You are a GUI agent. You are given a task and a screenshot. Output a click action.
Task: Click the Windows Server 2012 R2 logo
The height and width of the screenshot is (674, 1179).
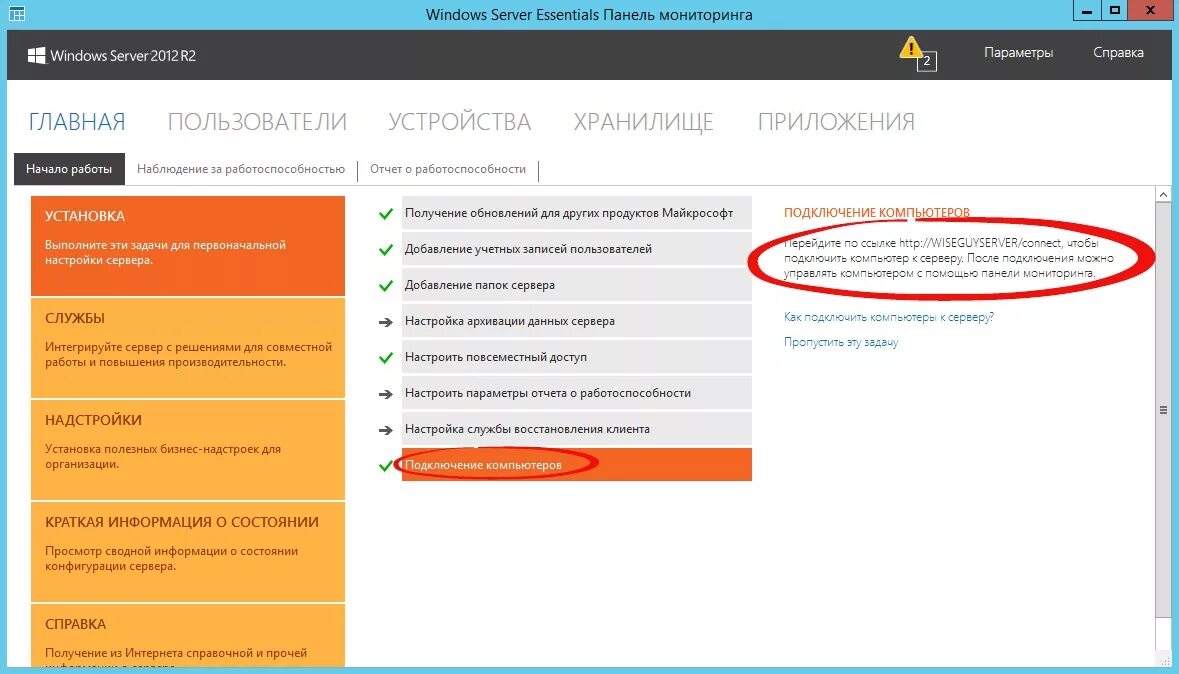(111, 56)
